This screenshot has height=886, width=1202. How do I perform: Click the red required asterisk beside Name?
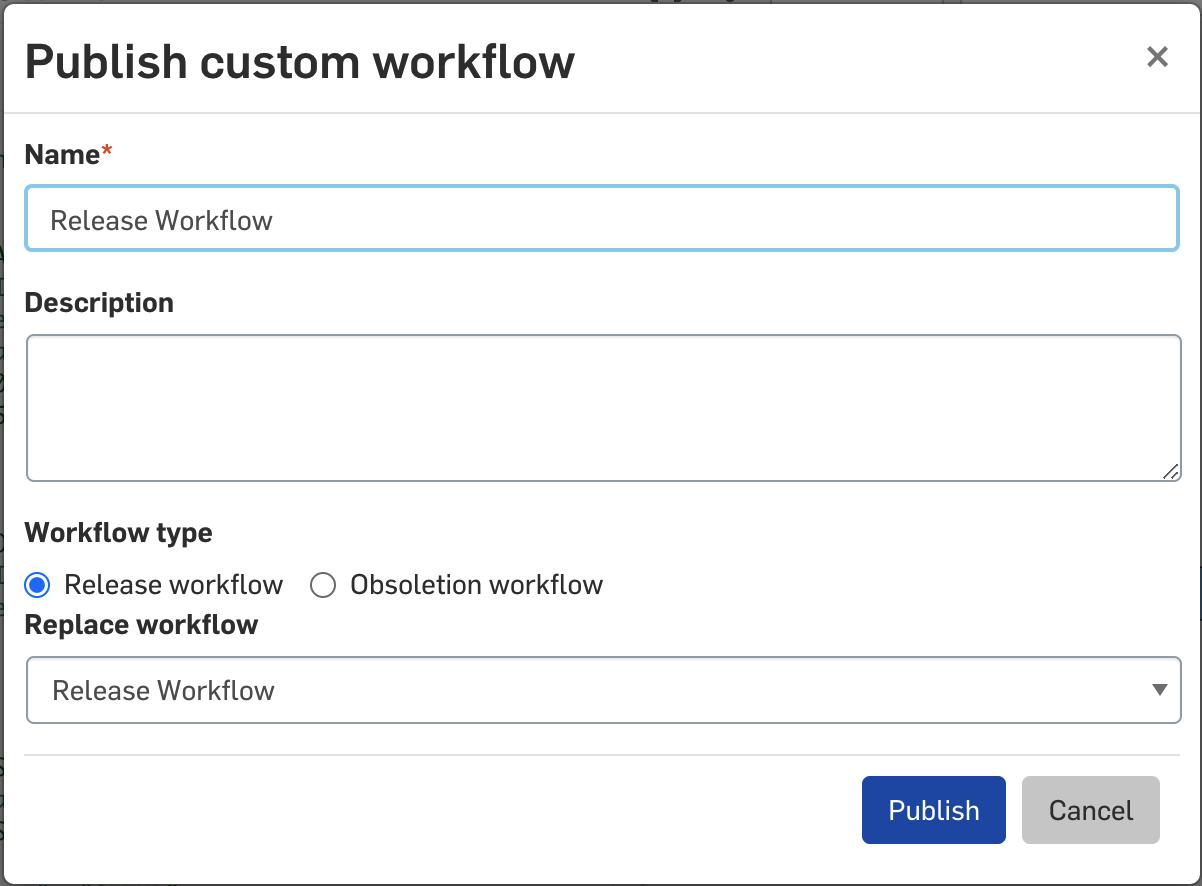tap(107, 152)
